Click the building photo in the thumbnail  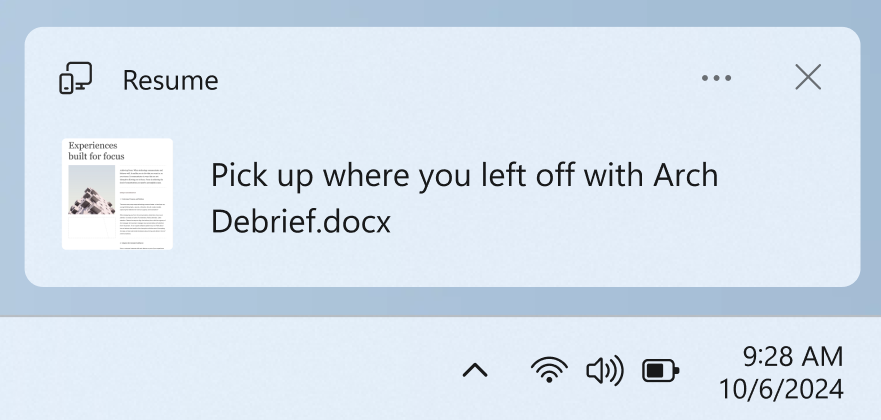pyautogui.click(x=89, y=191)
